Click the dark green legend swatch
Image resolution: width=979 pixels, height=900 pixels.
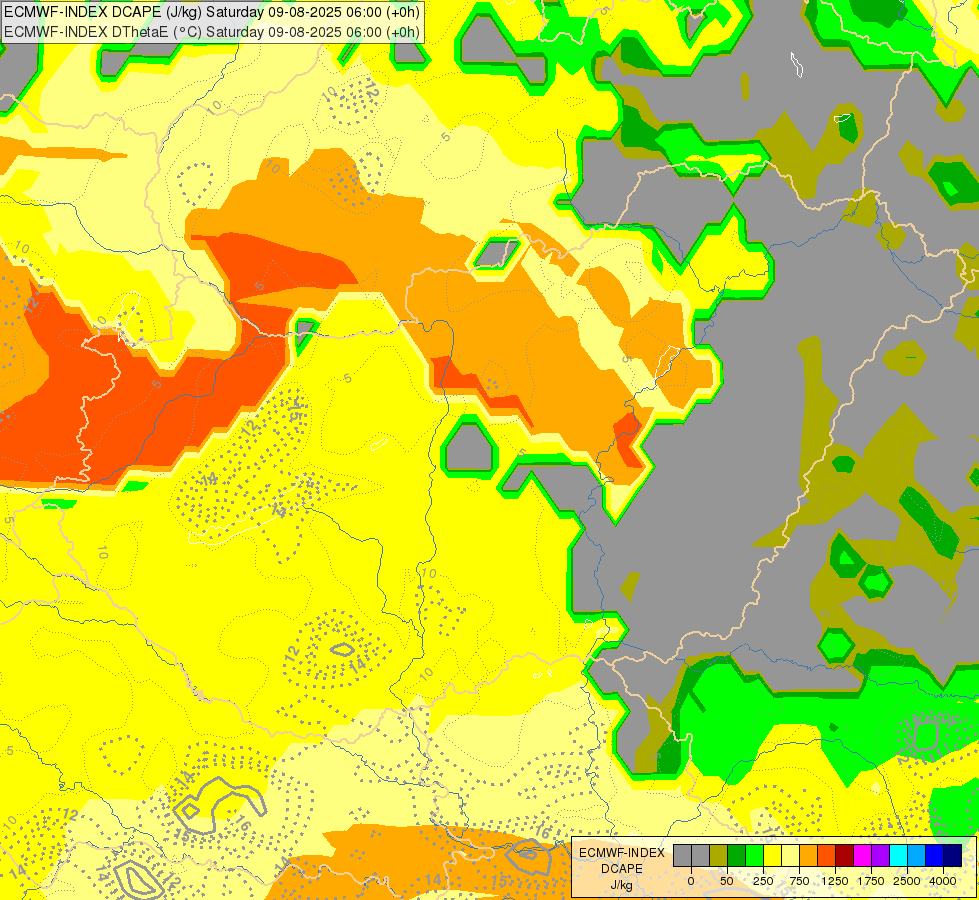737,856
